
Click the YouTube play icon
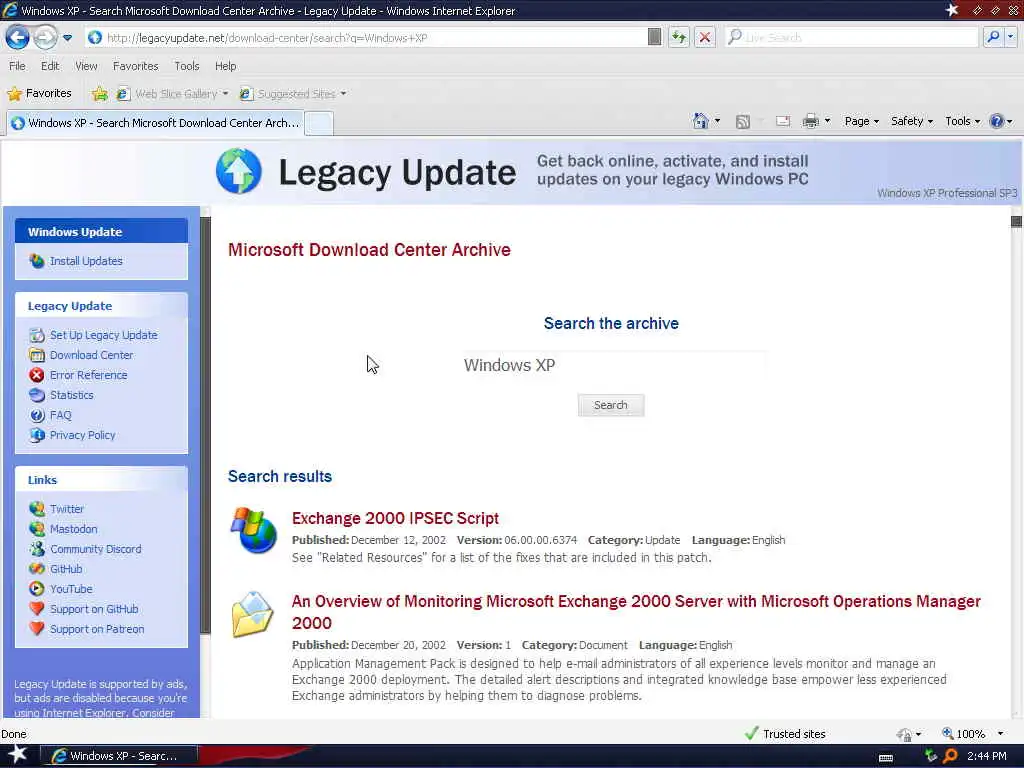coord(37,589)
